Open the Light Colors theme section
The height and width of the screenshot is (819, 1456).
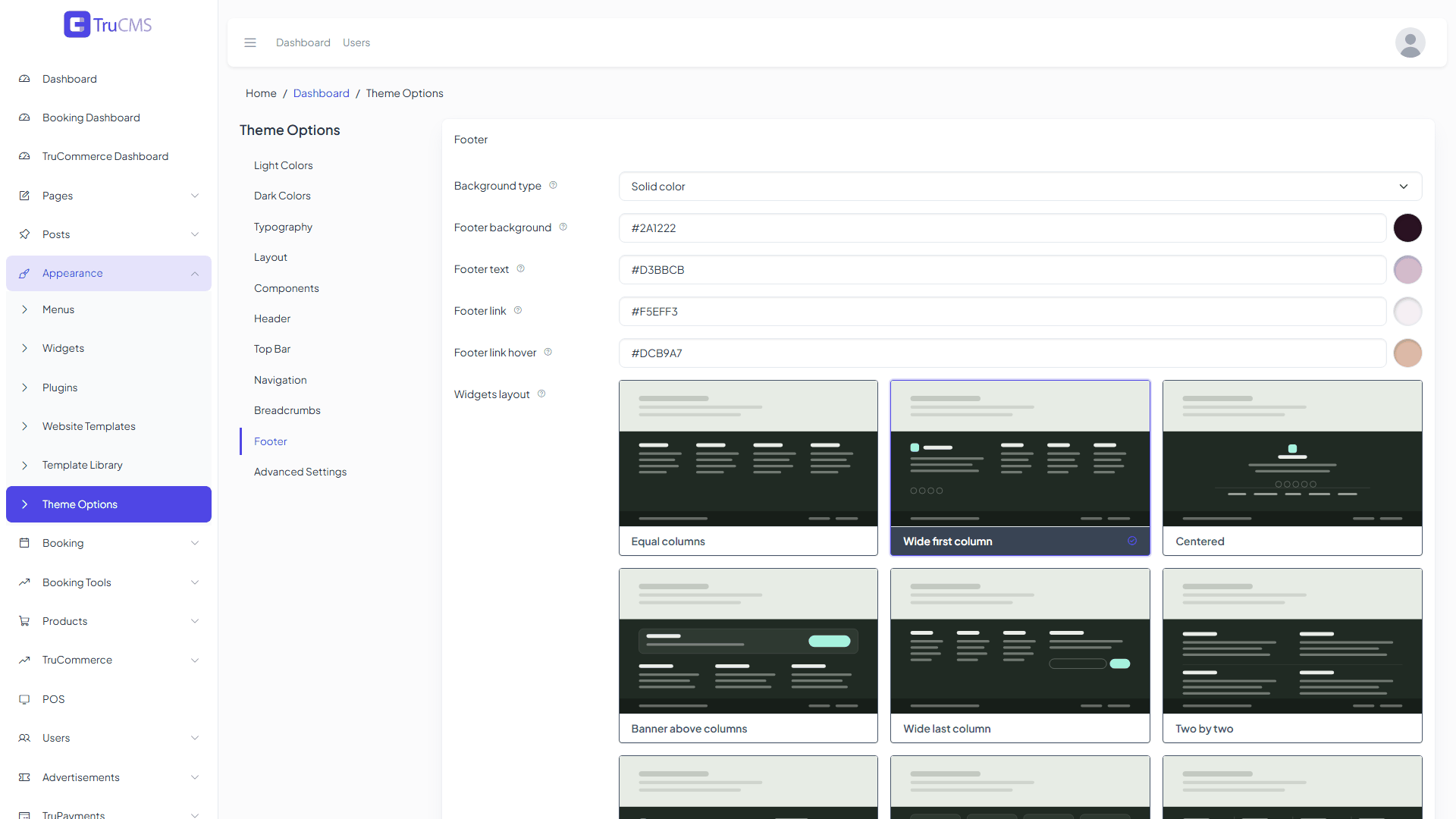point(283,165)
